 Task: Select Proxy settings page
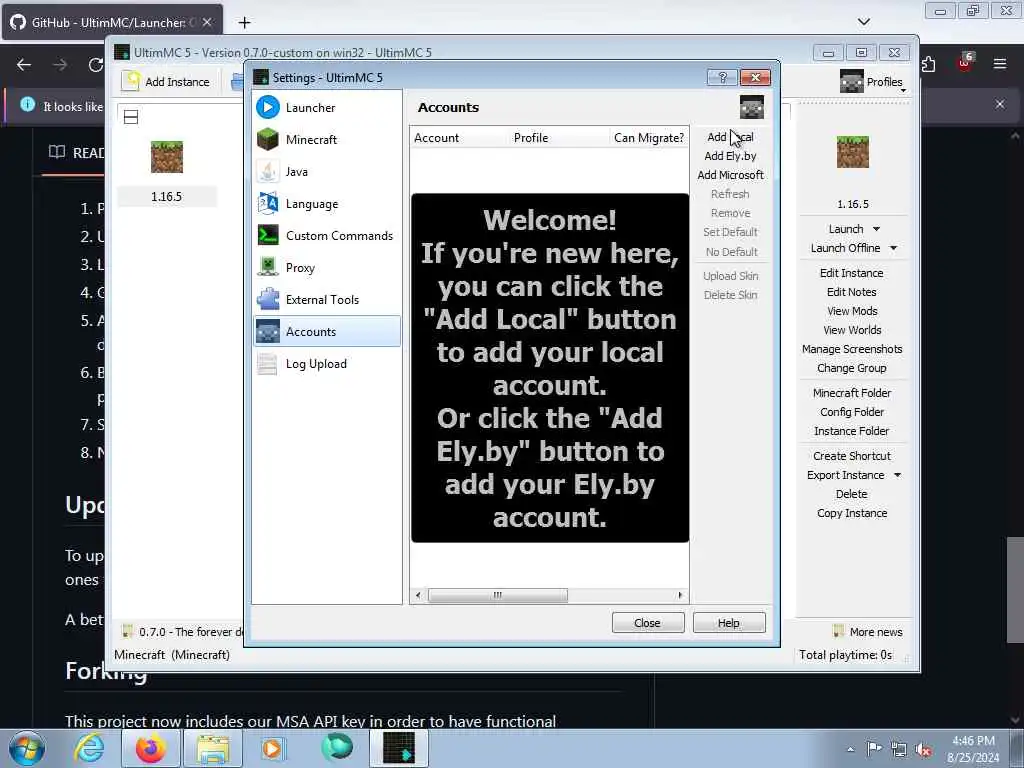pyautogui.click(x=327, y=268)
